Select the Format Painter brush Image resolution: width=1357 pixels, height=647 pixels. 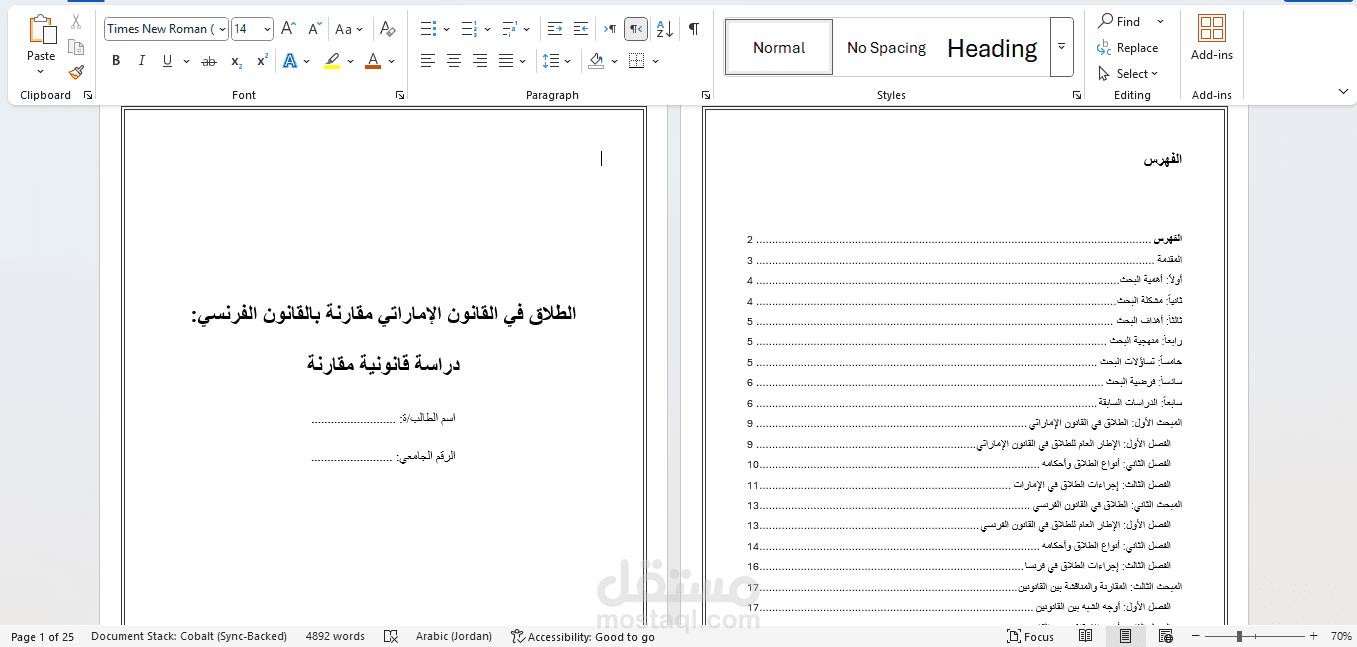(x=76, y=72)
